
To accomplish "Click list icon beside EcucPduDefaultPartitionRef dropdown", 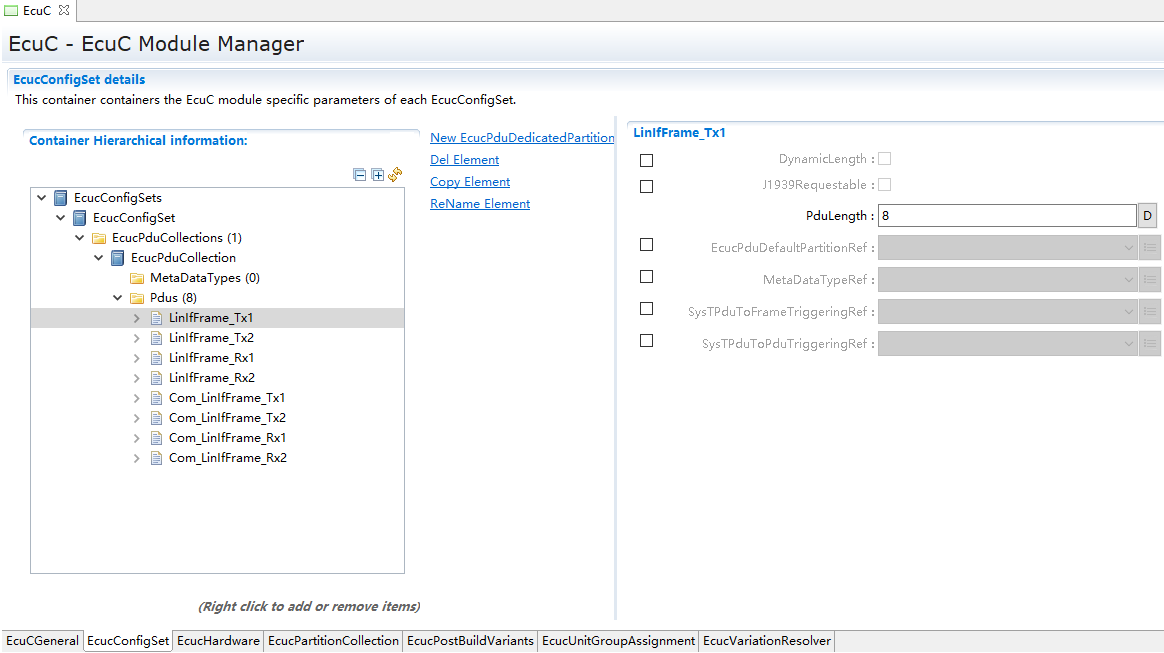I will pos(1150,248).
